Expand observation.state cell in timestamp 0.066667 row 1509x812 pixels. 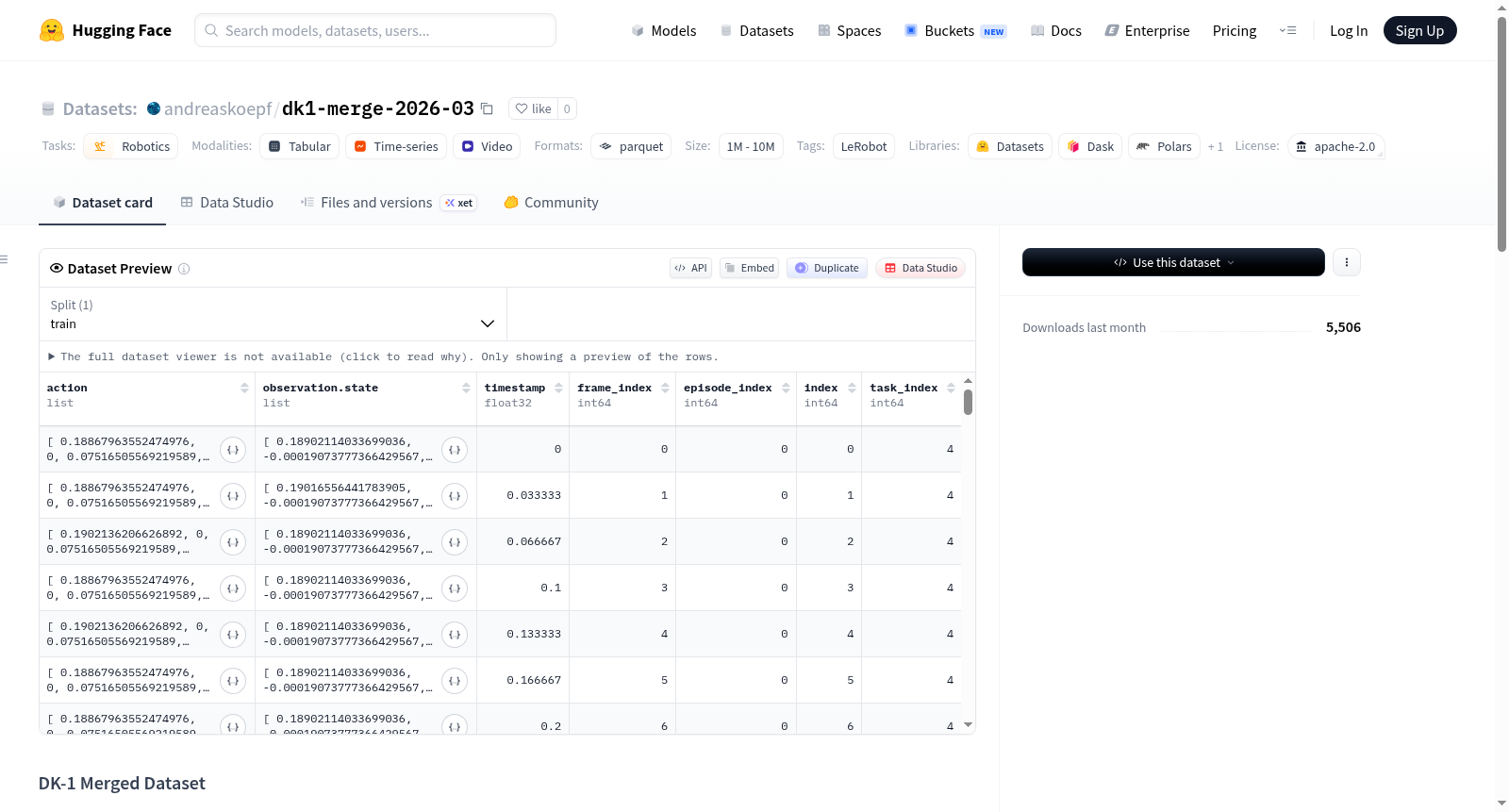click(455, 542)
